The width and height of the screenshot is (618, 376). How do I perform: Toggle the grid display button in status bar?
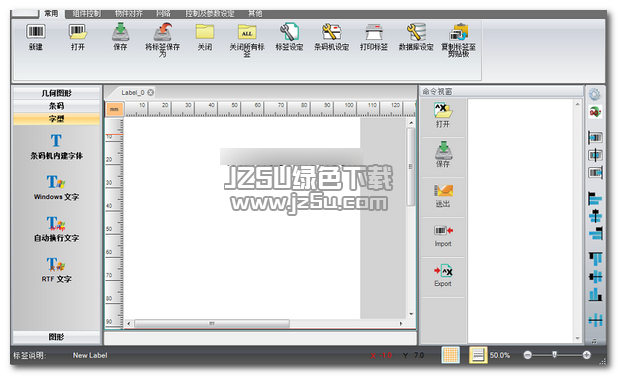(451, 355)
